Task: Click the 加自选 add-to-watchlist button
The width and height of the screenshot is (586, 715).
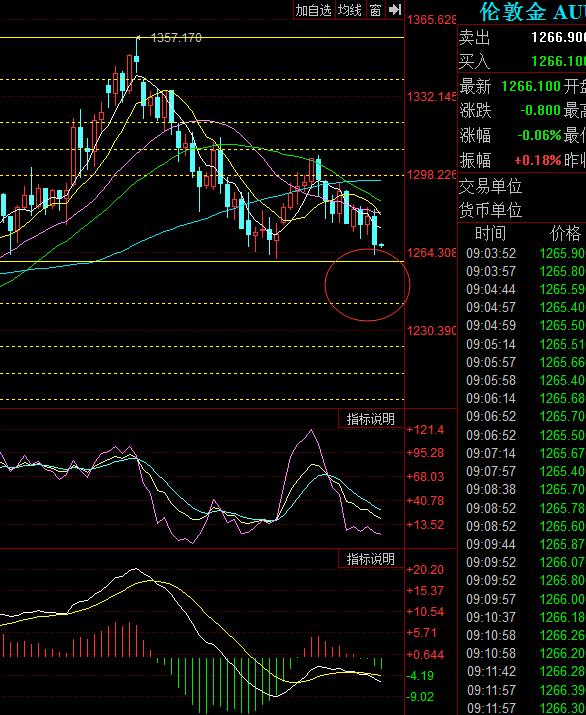Action: pos(313,10)
